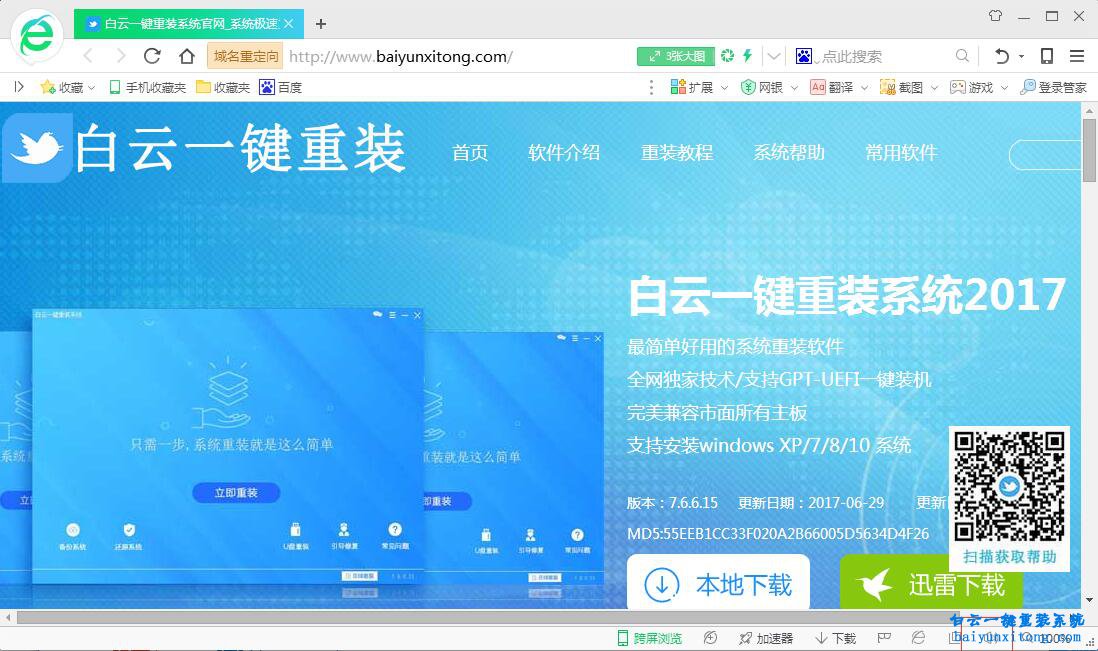Image resolution: width=1098 pixels, height=651 pixels.
Task: Open the 截图 screenshot tool
Action: tap(911, 87)
